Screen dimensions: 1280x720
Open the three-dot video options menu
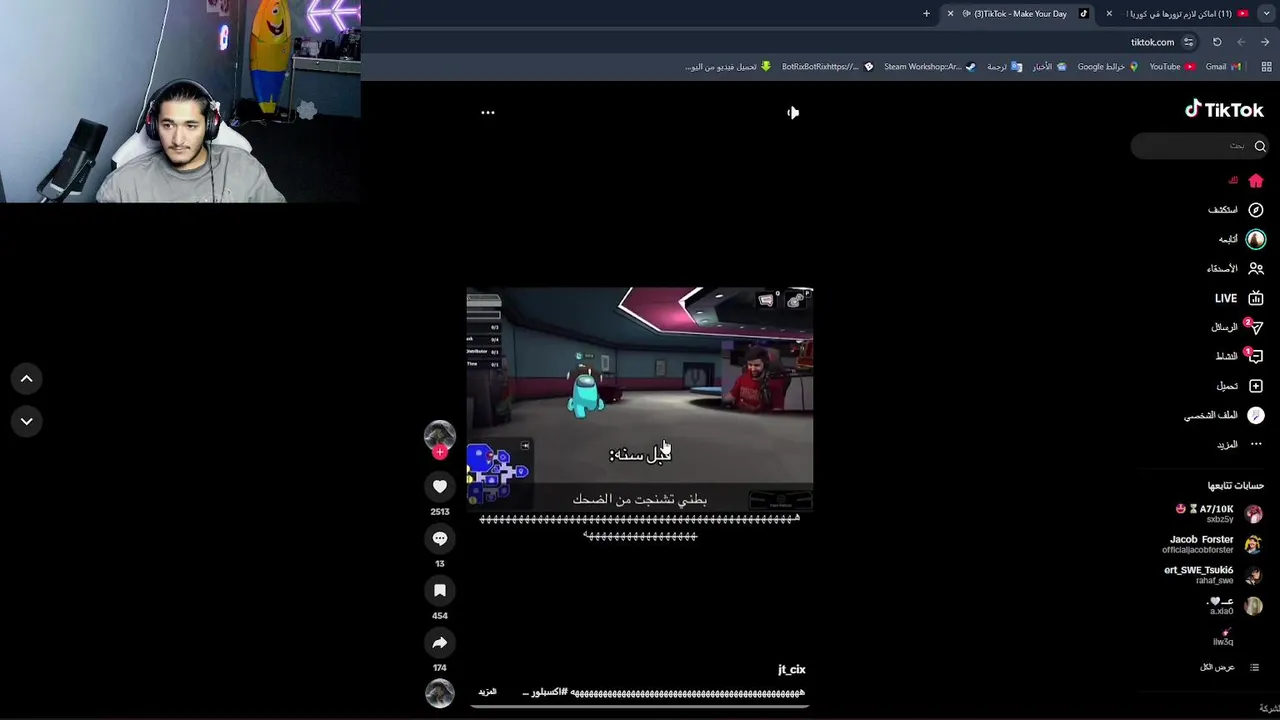tap(488, 112)
